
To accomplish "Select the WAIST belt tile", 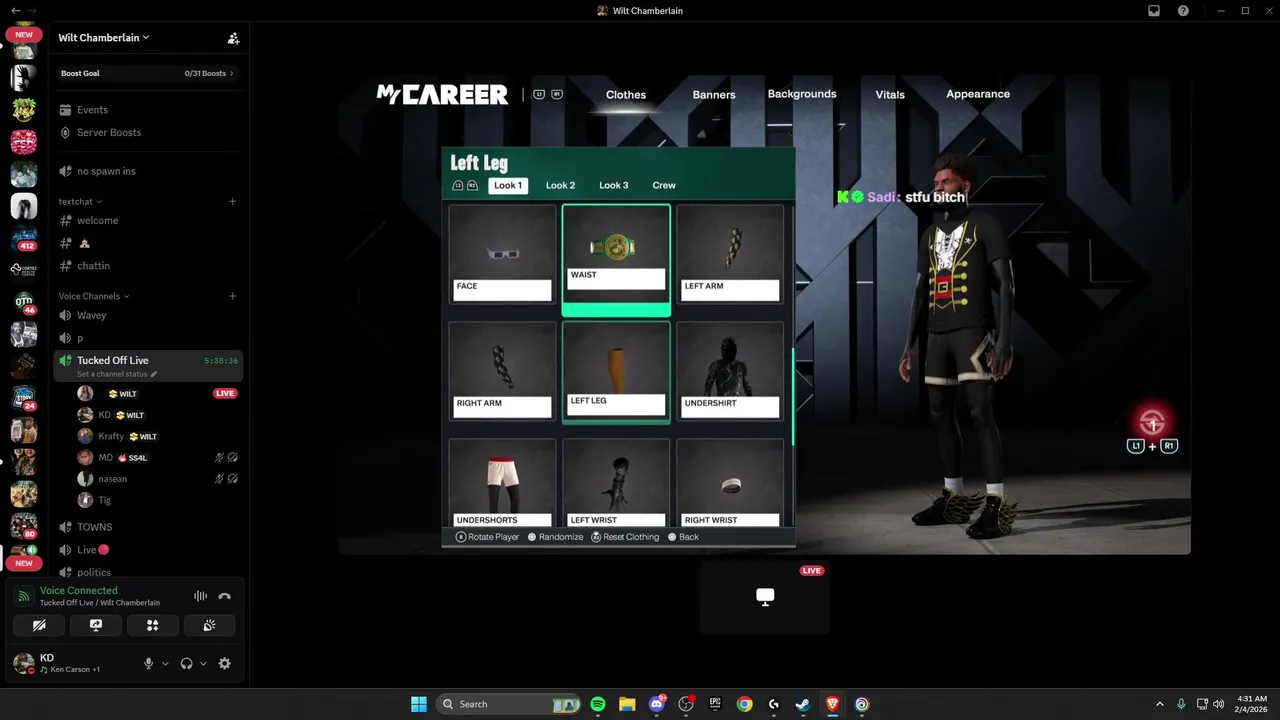I will (616, 260).
